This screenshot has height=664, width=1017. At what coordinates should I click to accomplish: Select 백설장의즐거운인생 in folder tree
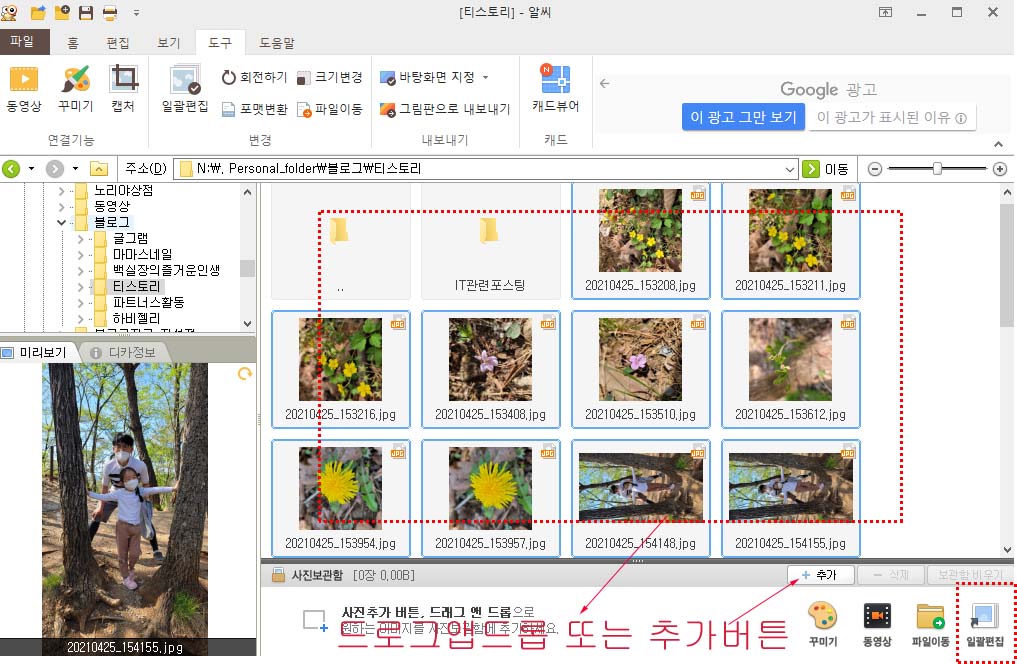pyautogui.click(x=166, y=270)
